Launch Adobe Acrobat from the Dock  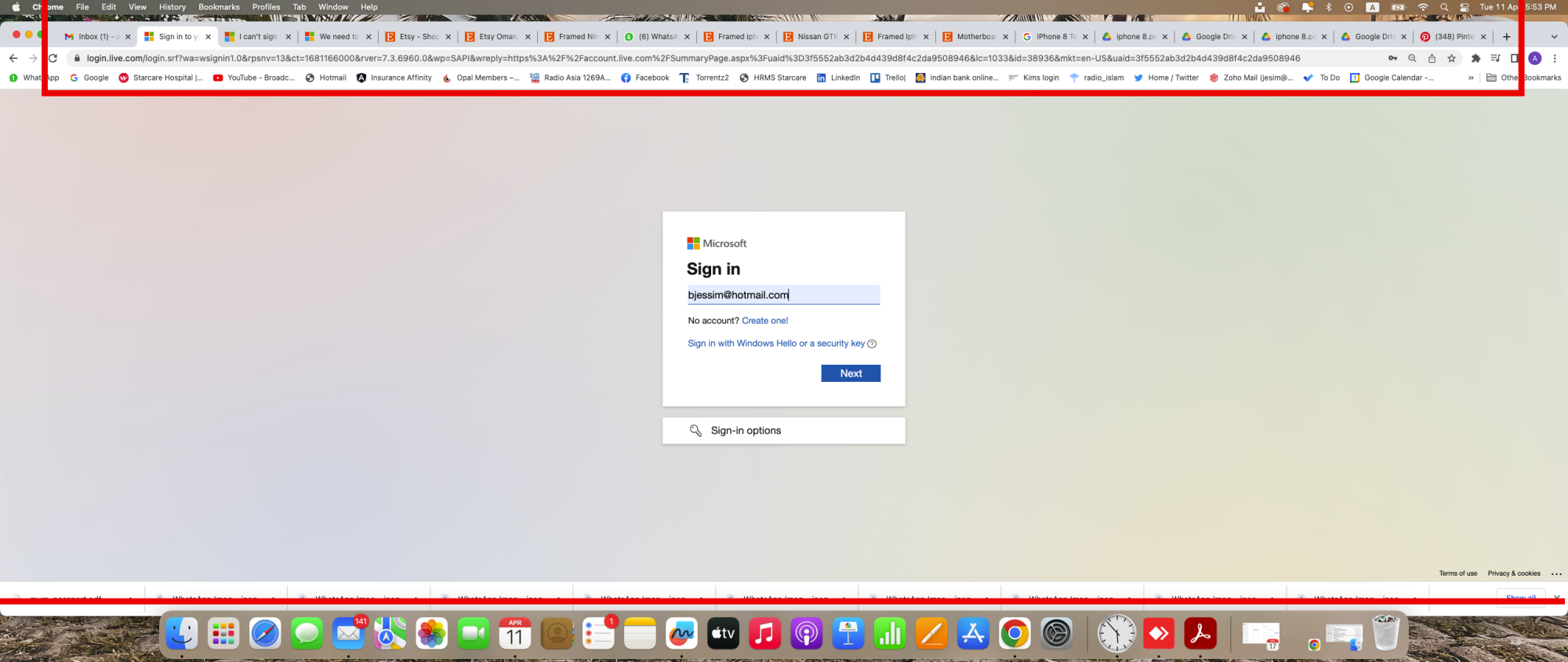click(x=1200, y=634)
